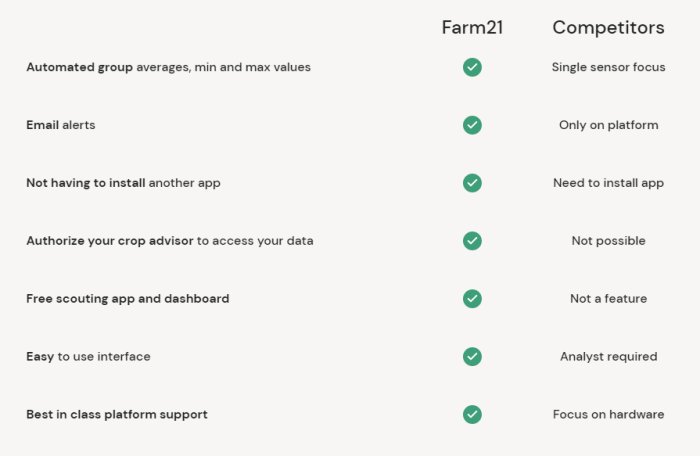Click checkmark for Not having to install app
Screen dimensions: 700x456
(472, 183)
